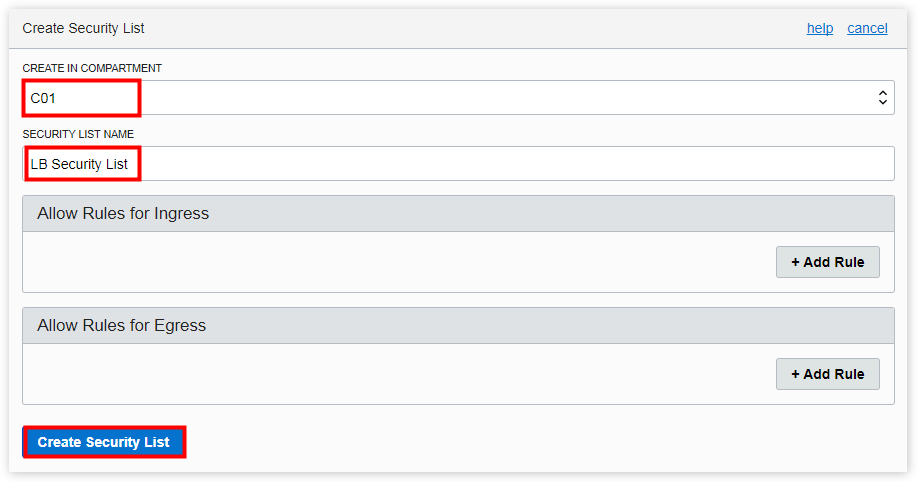Click the Allow Rules for Ingress header
This screenshot has height=482, width=918.
(123, 213)
